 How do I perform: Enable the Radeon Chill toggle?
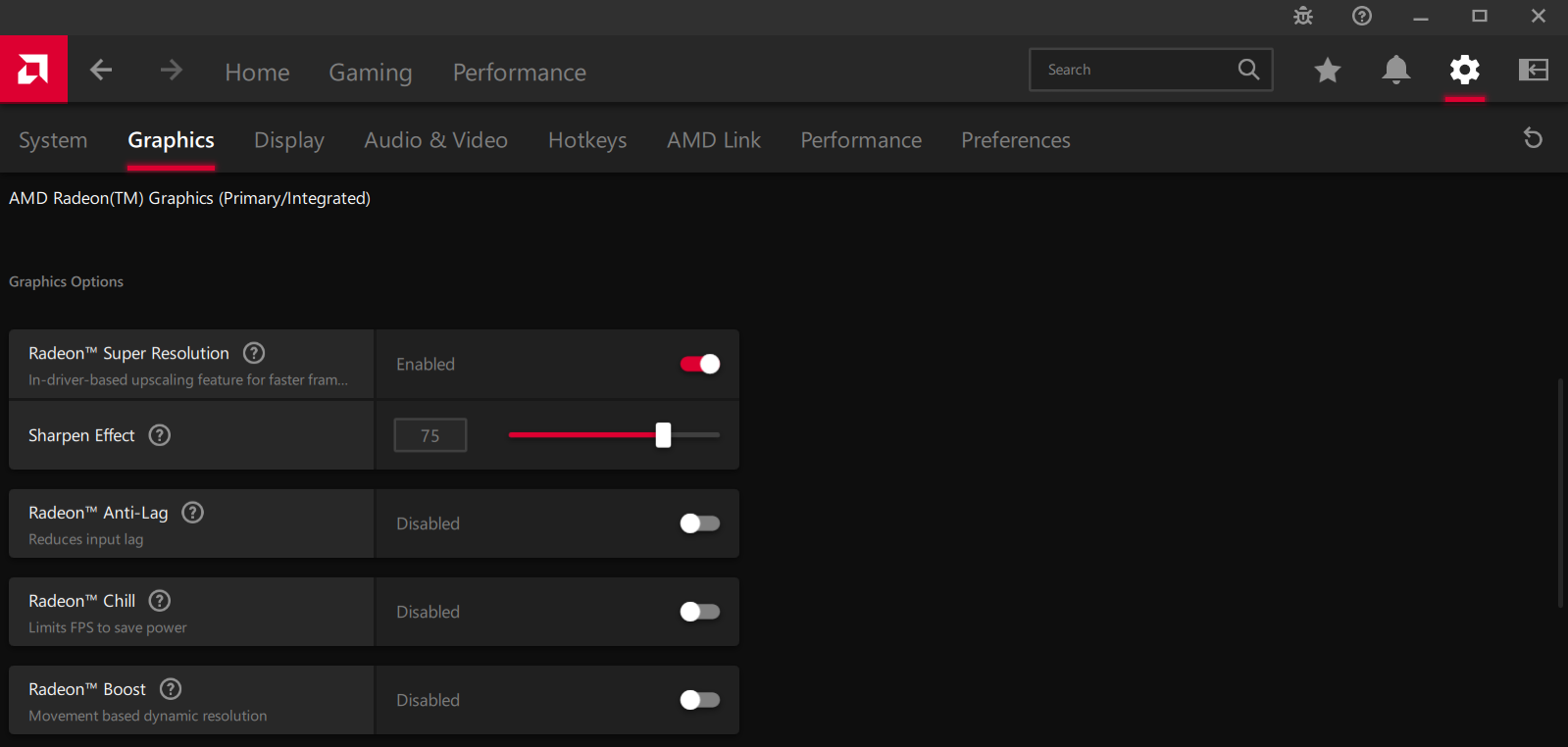click(x=700, y=612)
